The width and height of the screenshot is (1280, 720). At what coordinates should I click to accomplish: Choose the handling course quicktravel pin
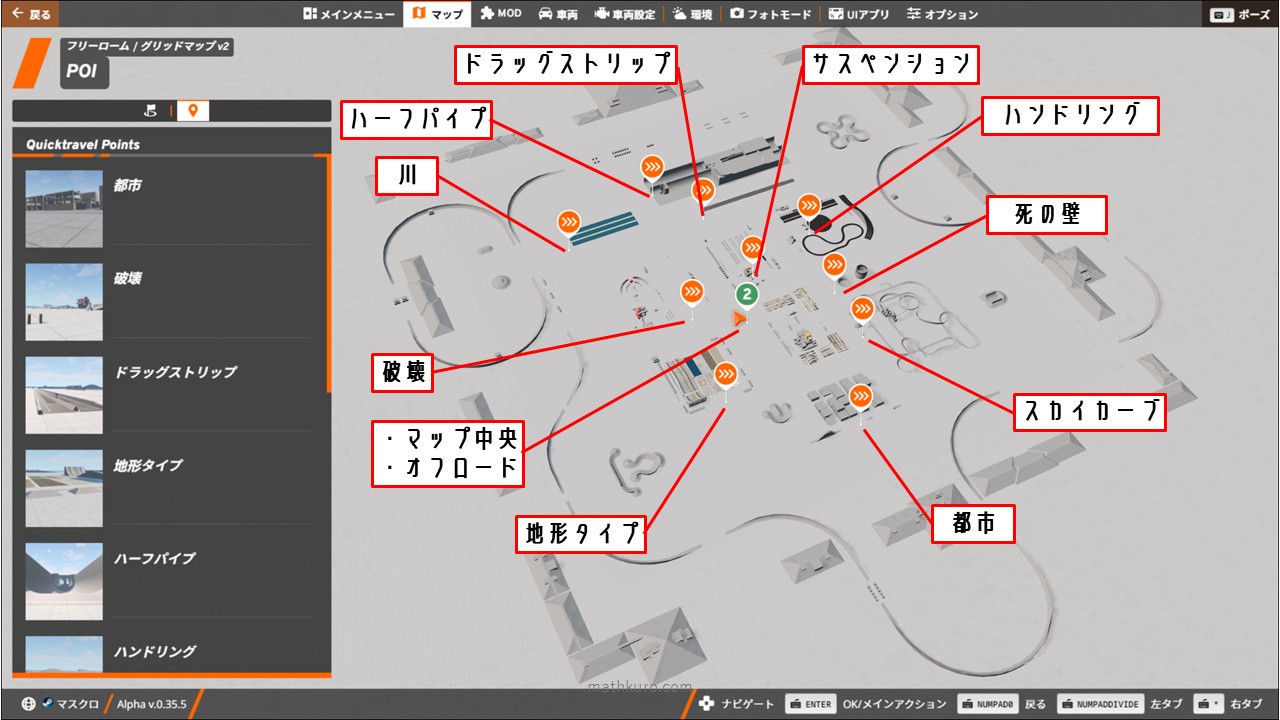(809, 205)
